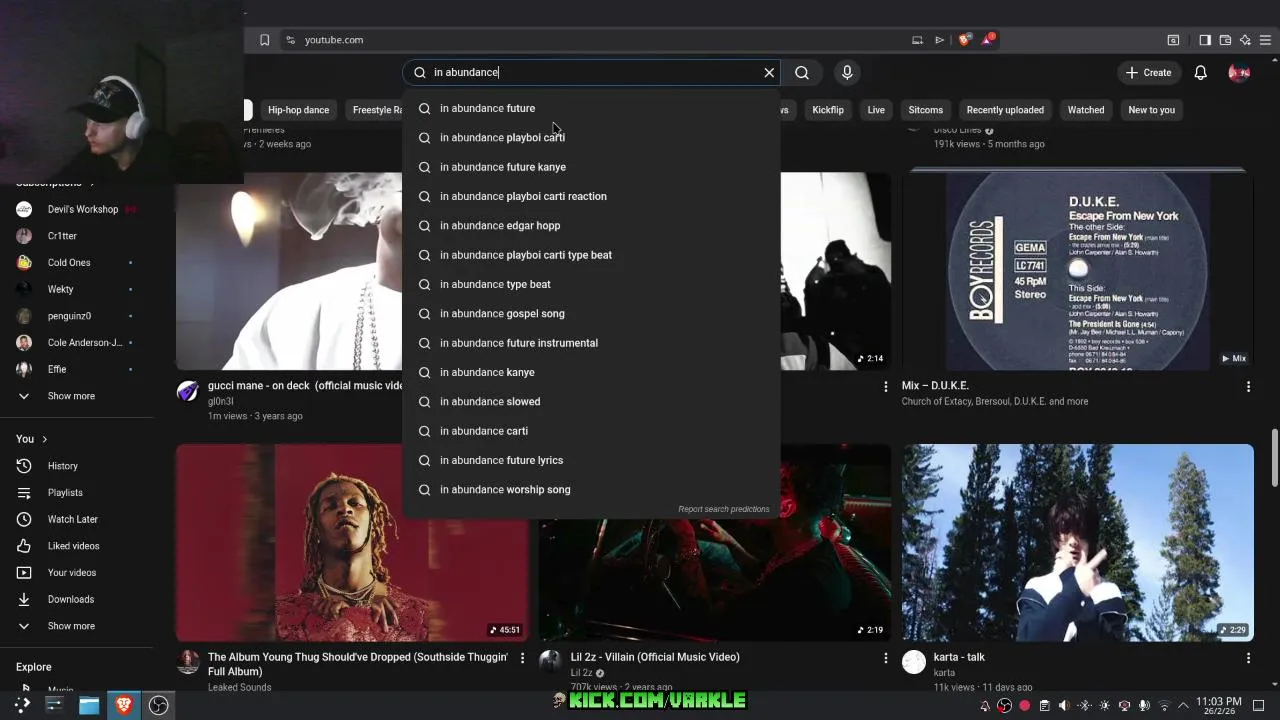This screenshot has width=1280, height=720.
Task: Select 'in abundance future lyrics' suggestion
Action: [591, 460]
